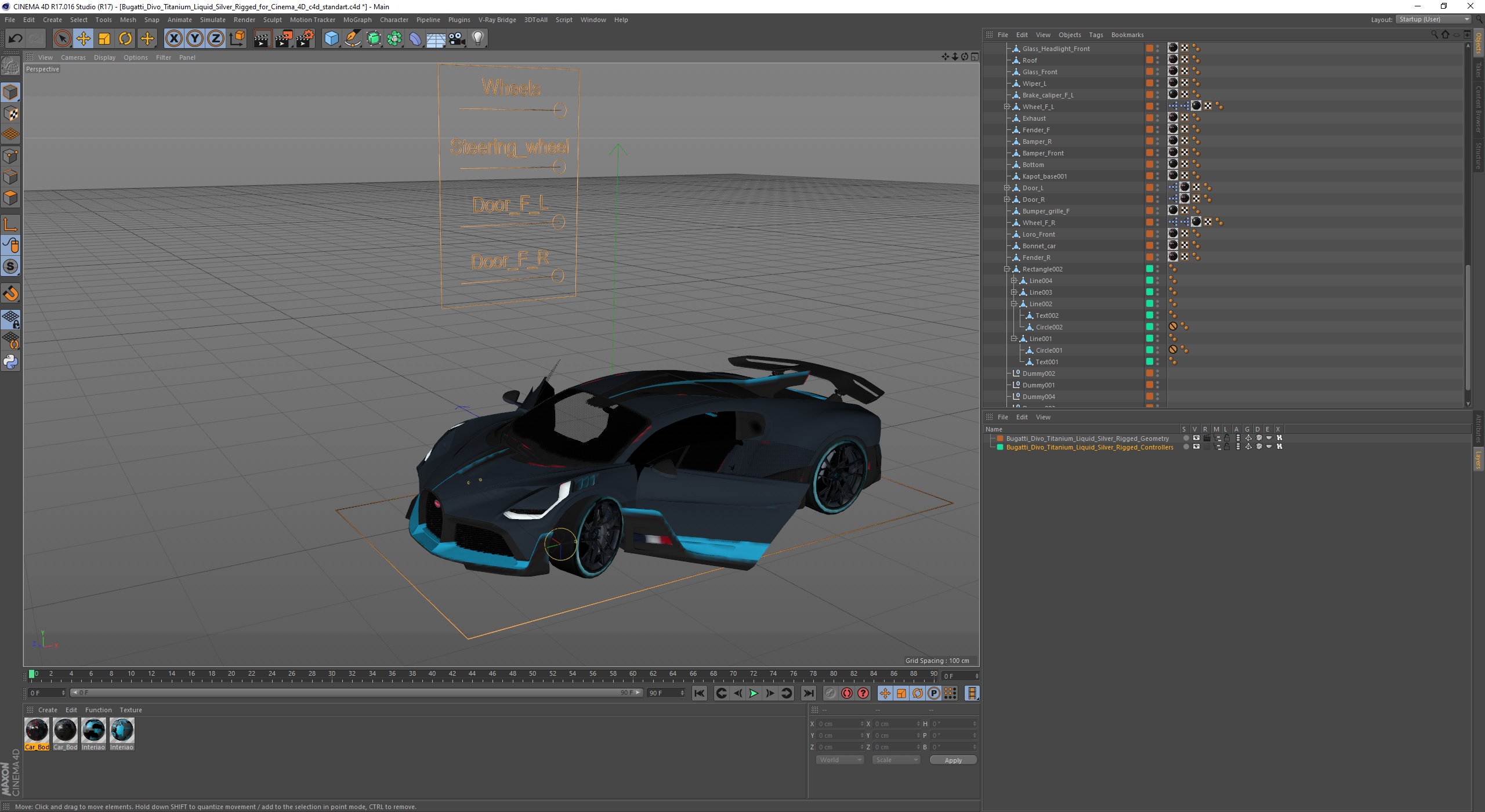
Task: Click Render View clapperboard icon
Action: tap(262, 39)
